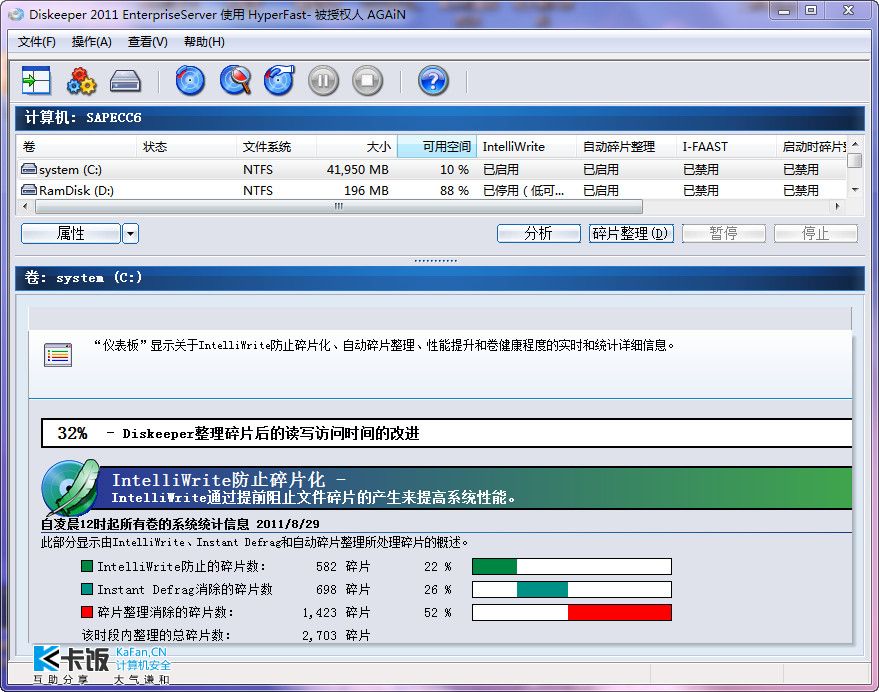Click the volume list horizontal scrollbar thumb
Screen dimensions: 879x692
(x=339, y=206)
